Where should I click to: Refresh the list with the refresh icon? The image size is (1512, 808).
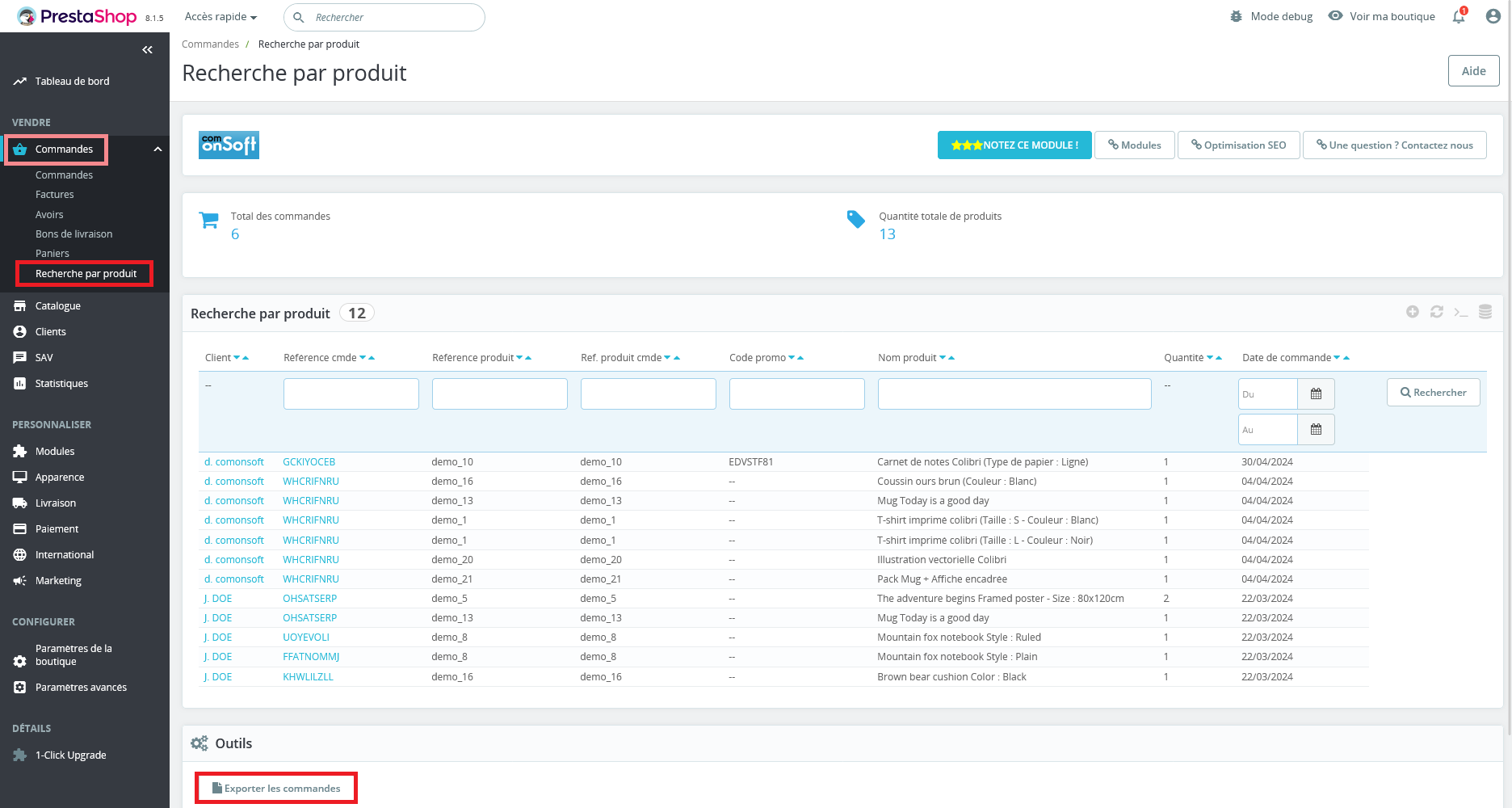[x=1437, y=311]
